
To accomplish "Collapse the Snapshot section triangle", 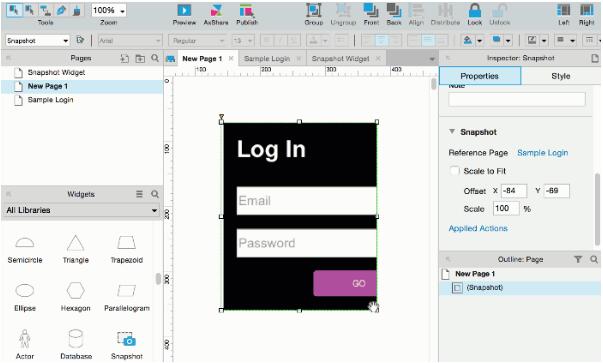I will [452, 132].
